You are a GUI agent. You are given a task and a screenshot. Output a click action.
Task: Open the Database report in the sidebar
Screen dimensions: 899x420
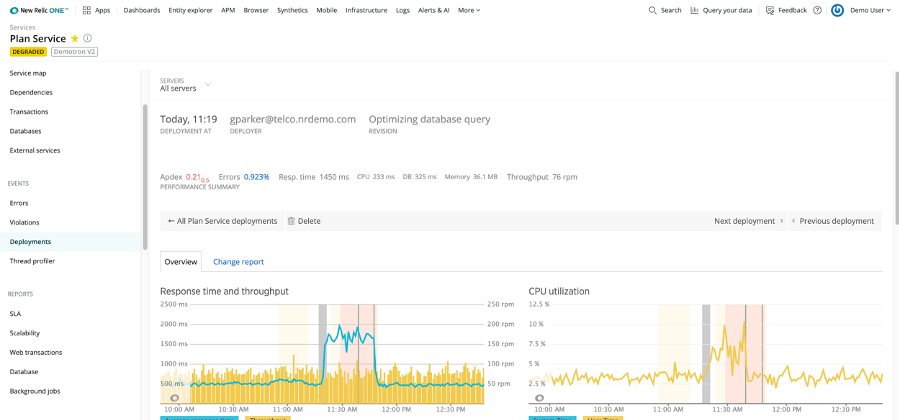coord(24,372)
